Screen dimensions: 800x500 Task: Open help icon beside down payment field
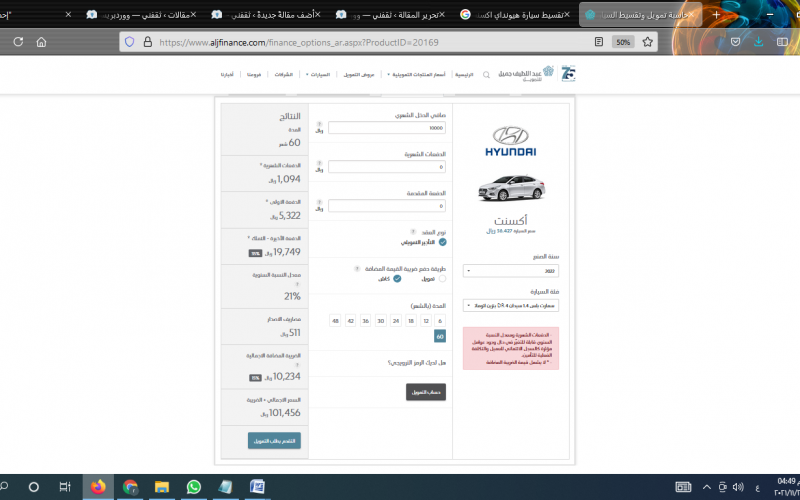click(x=319, y=202)
